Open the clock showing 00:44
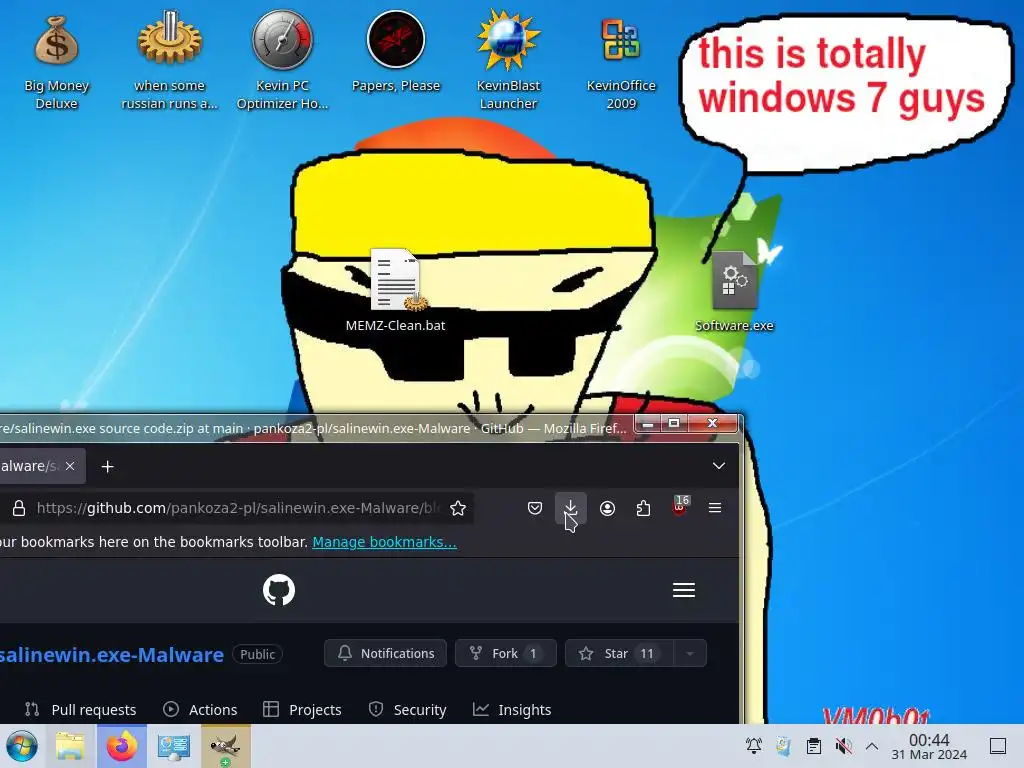 pyautogui.click(x=929, y=746)
